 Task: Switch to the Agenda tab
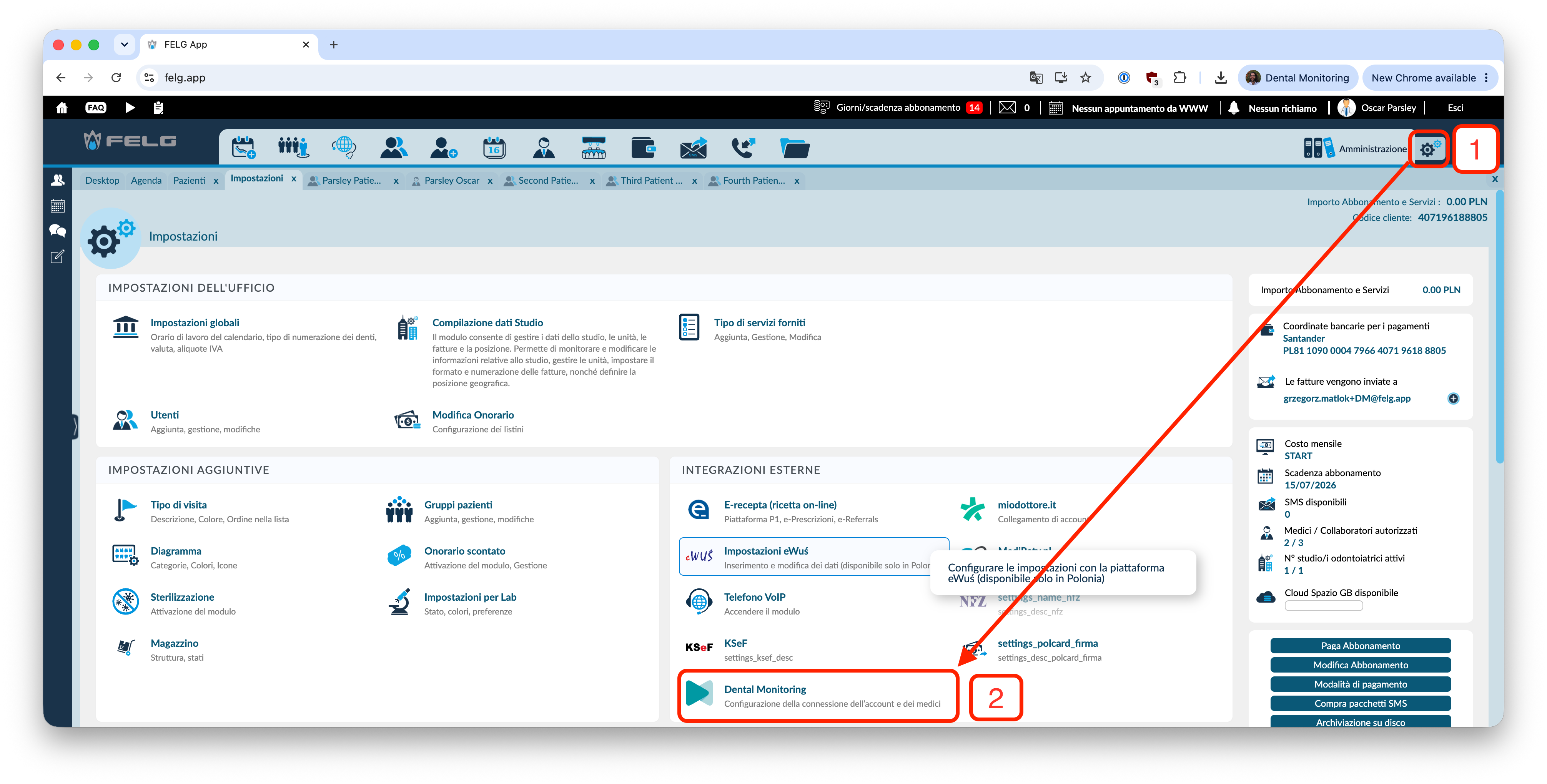point(146,181)
